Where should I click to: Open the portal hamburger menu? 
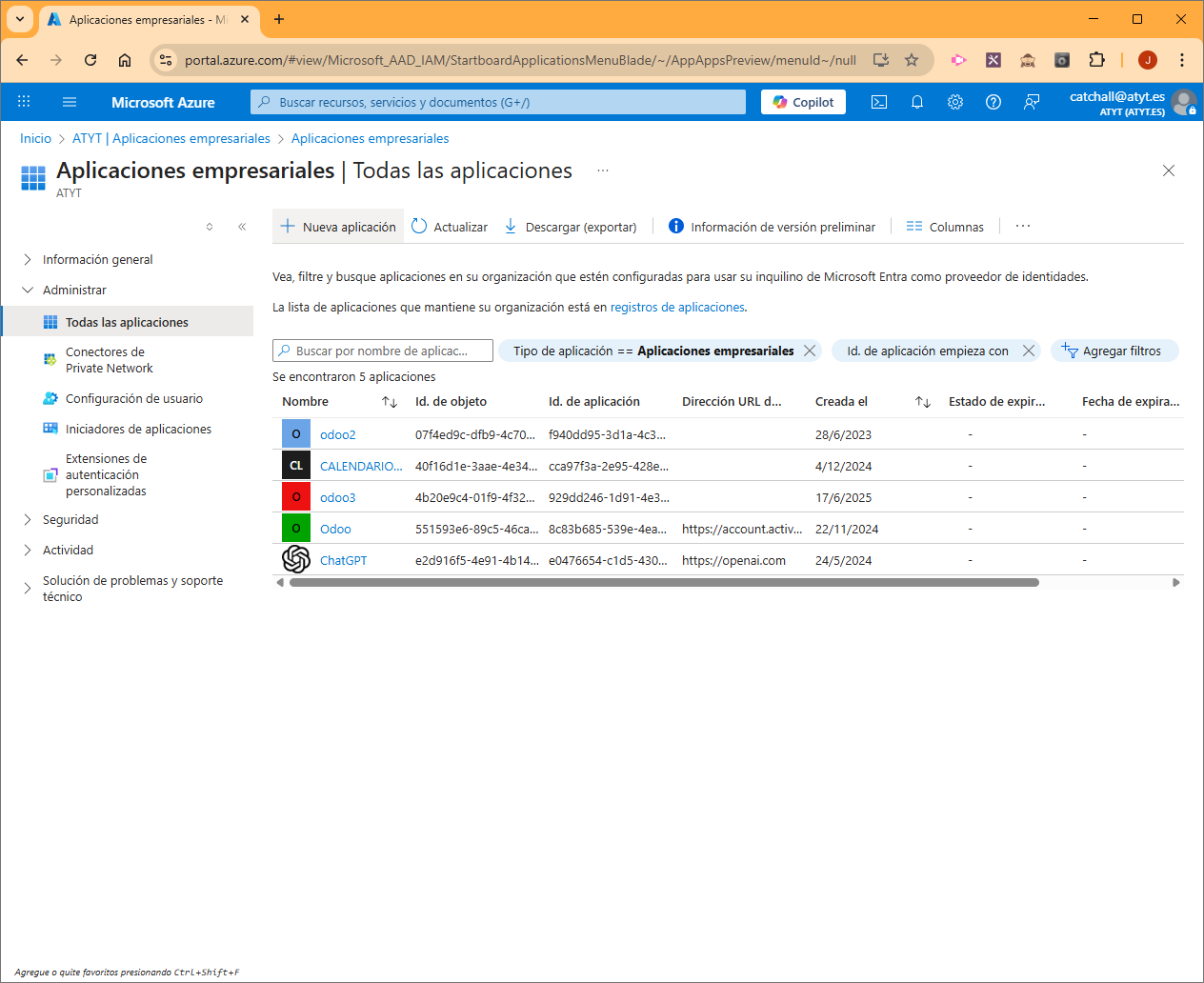[69, 102]
